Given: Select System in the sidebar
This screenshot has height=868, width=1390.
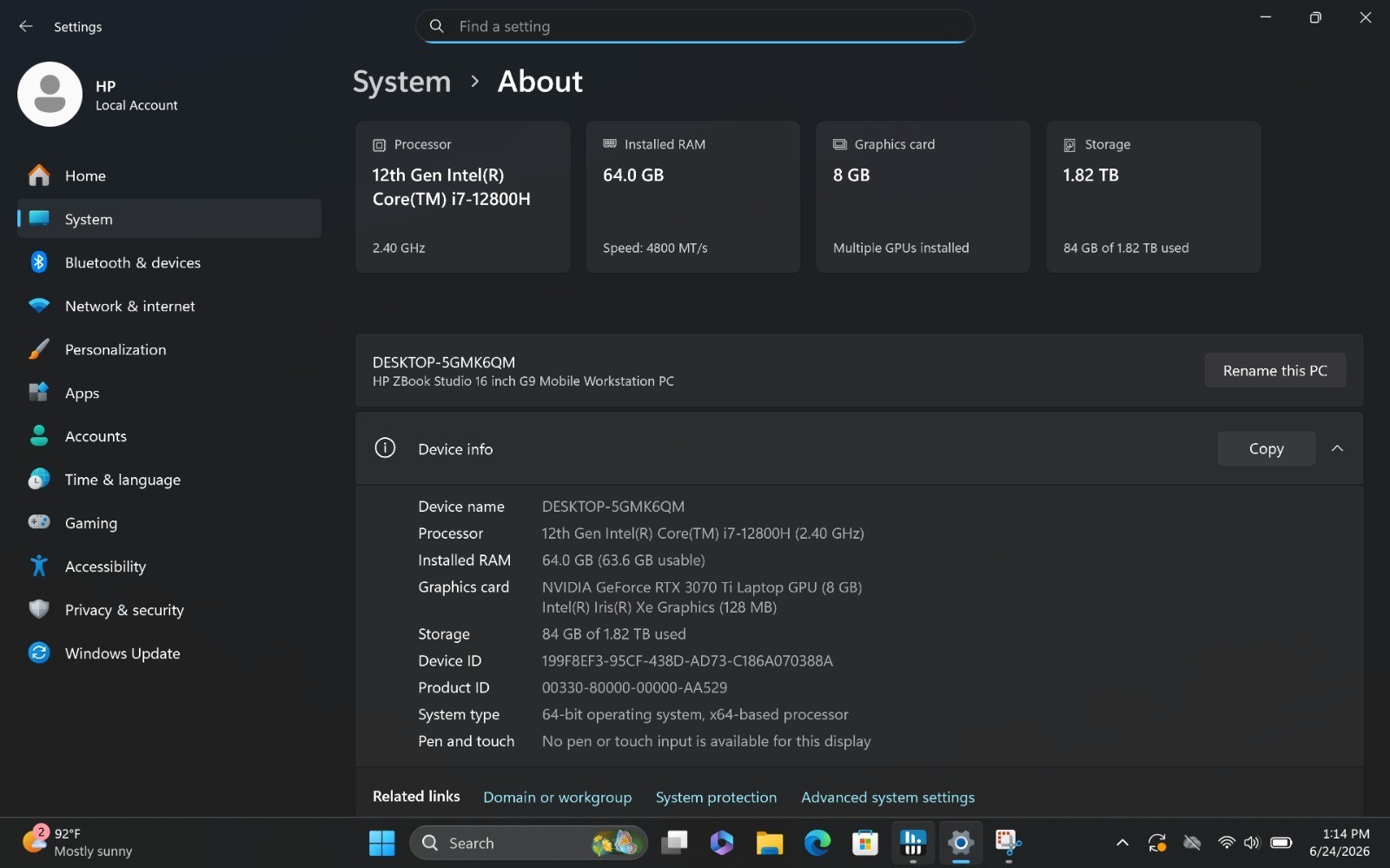Looking at the screenshot, I should click(169, 219).
